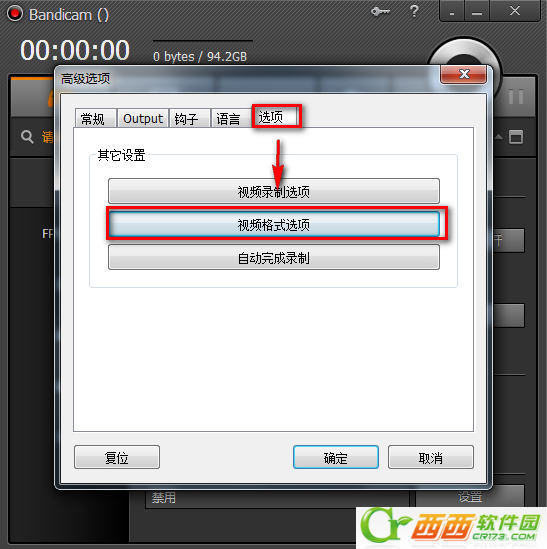Click the window mode square icon
The height and width of the screenshot is (549, 547).
[516, 137]
